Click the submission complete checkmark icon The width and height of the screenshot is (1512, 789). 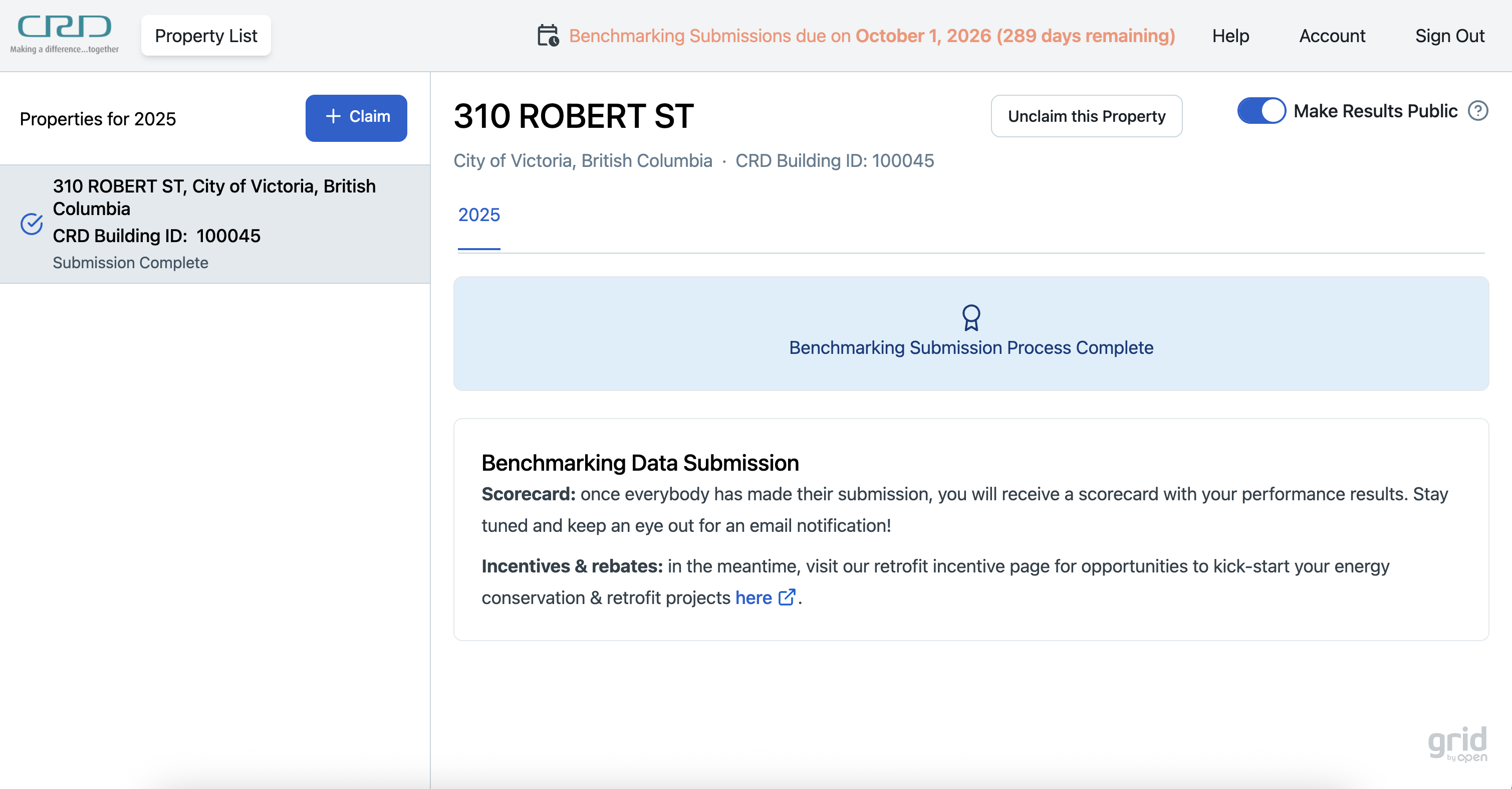[x=32, y=224]
